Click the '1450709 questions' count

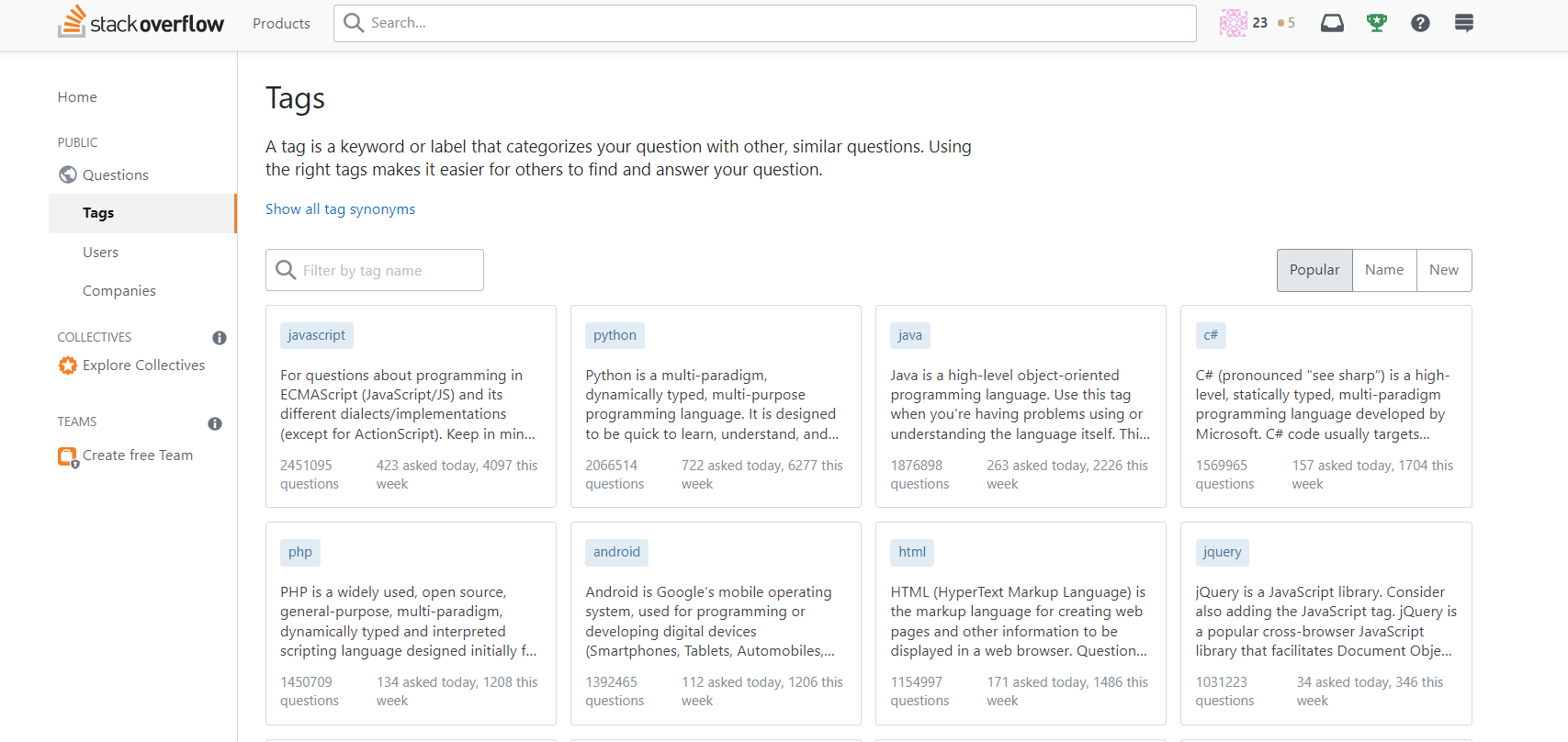click(310, 691)
